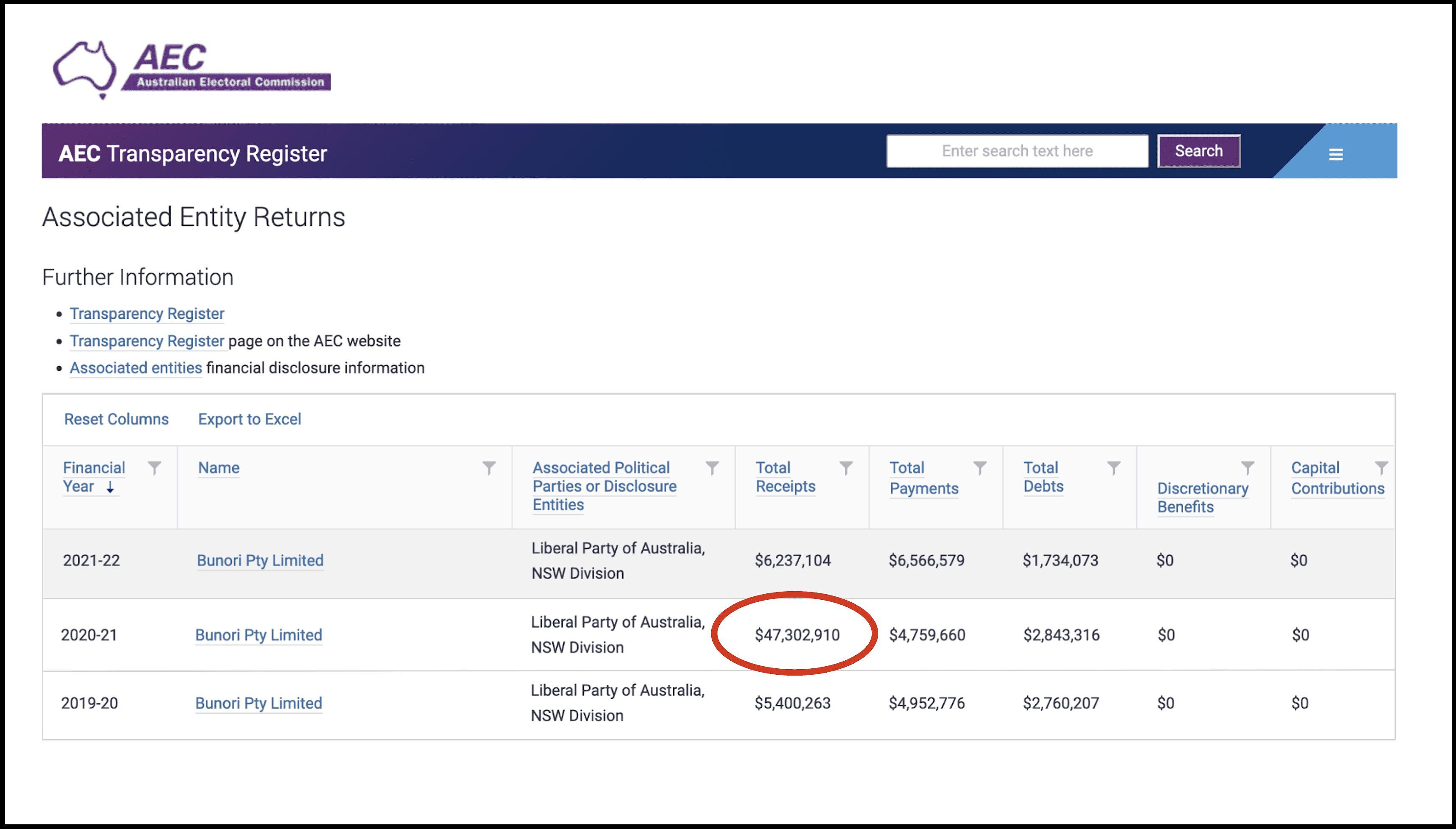Select total payments value $4,759,660
This screenshot has height=829, width=1456.
click(927, 635)
